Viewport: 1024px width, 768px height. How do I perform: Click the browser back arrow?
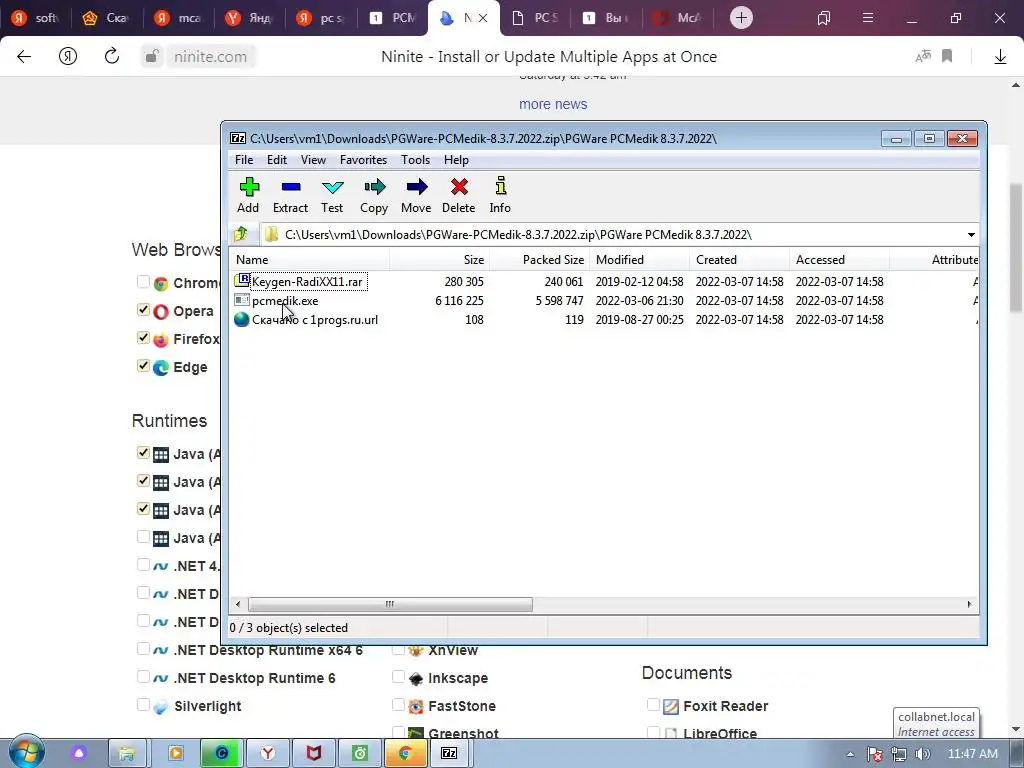24,57
